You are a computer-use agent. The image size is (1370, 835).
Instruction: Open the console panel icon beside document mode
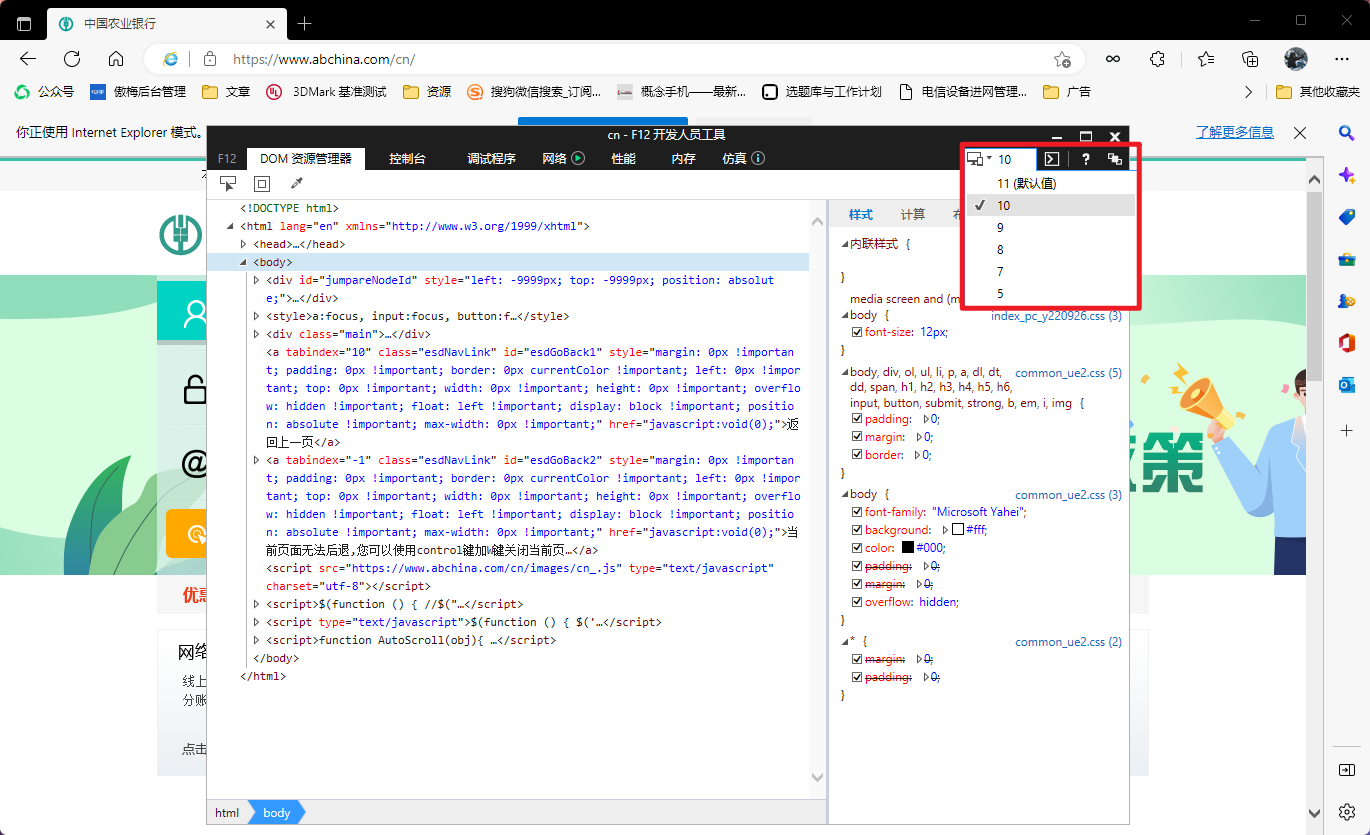pos(1052,159)
